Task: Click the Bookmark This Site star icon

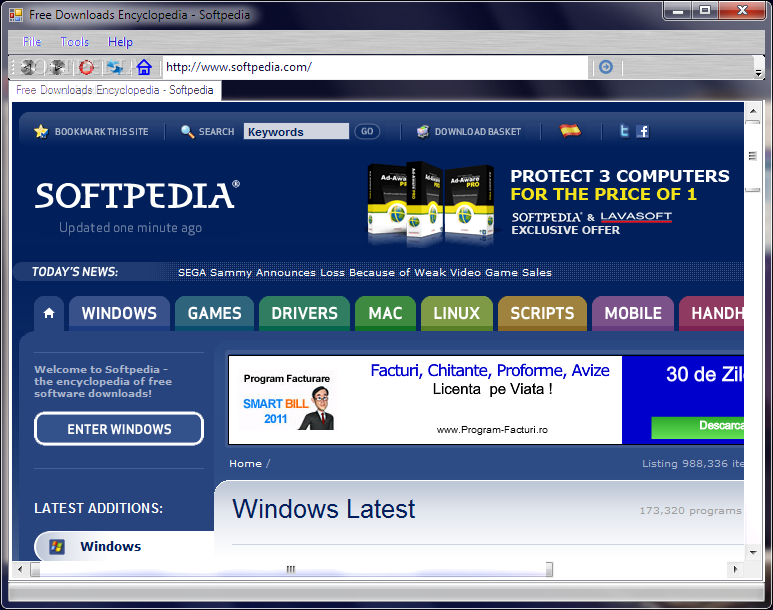Action: (x=41, y=132)
